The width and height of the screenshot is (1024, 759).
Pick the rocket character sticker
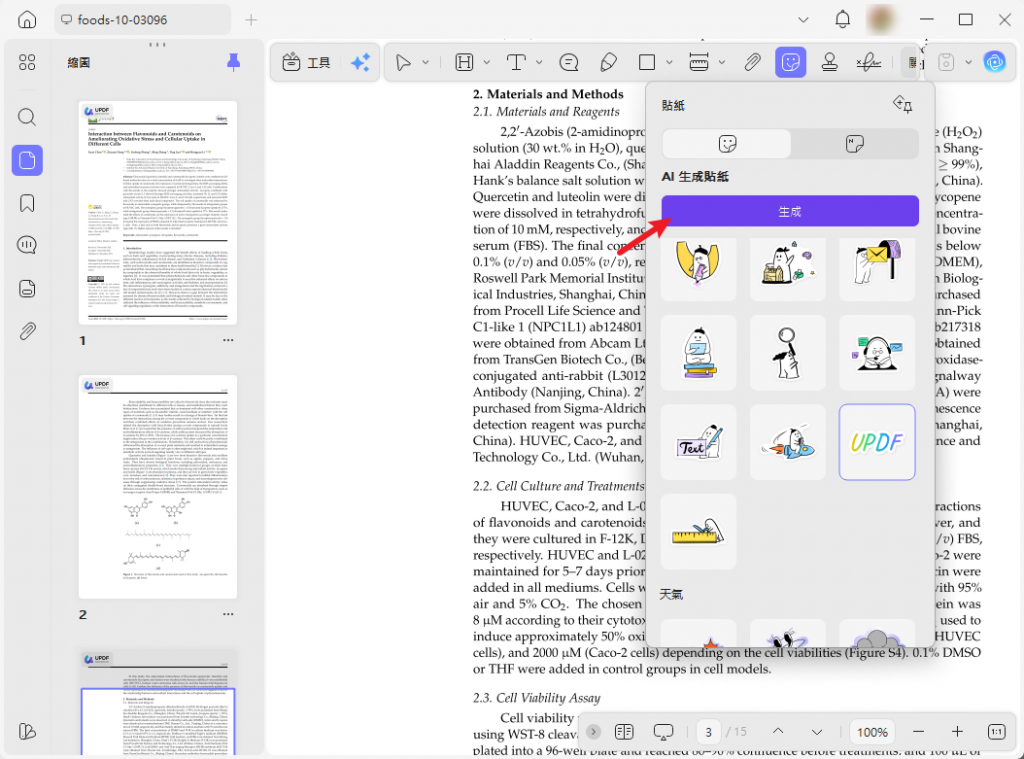788,442
